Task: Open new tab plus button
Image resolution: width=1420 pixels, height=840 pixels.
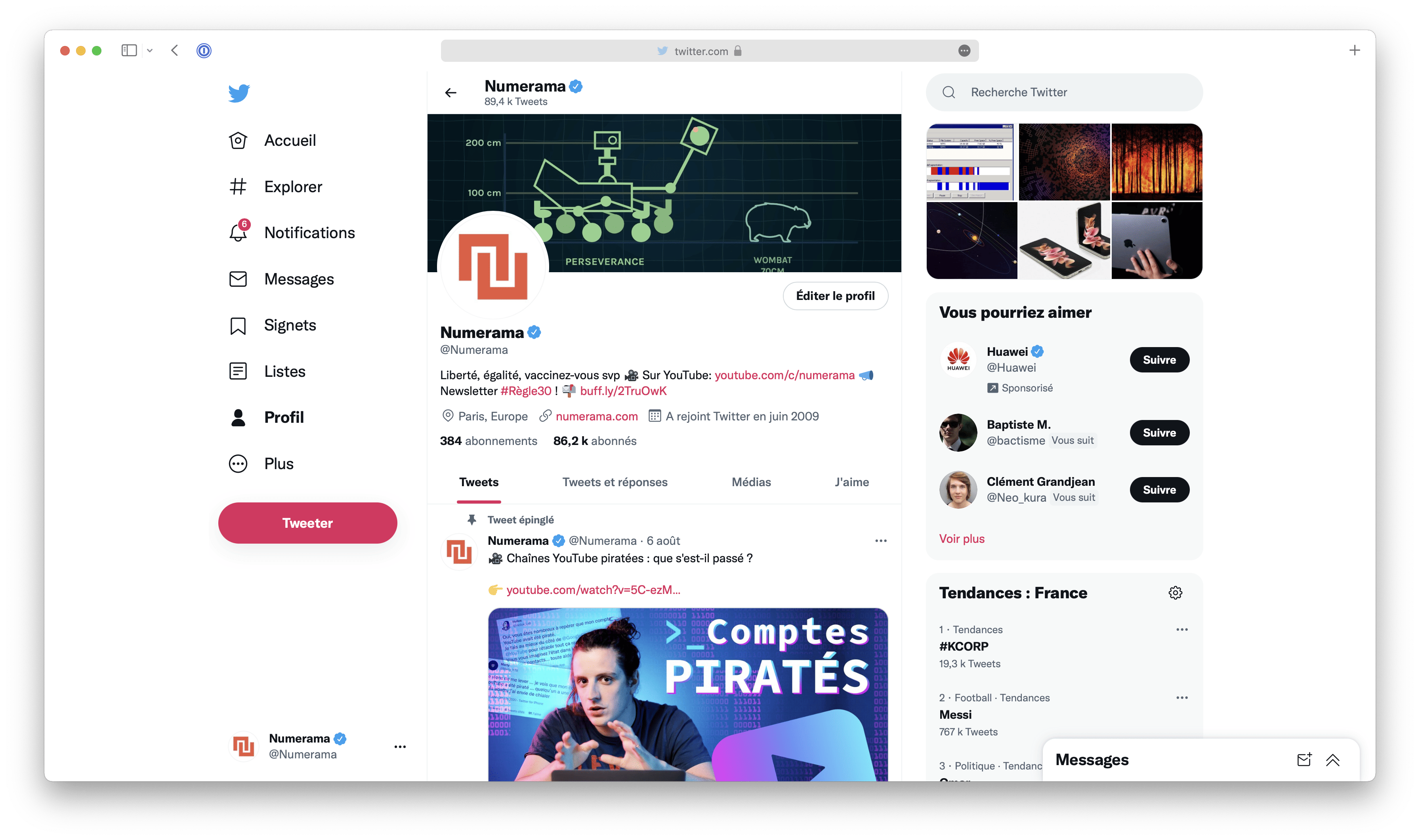Action: point(1354,50)
